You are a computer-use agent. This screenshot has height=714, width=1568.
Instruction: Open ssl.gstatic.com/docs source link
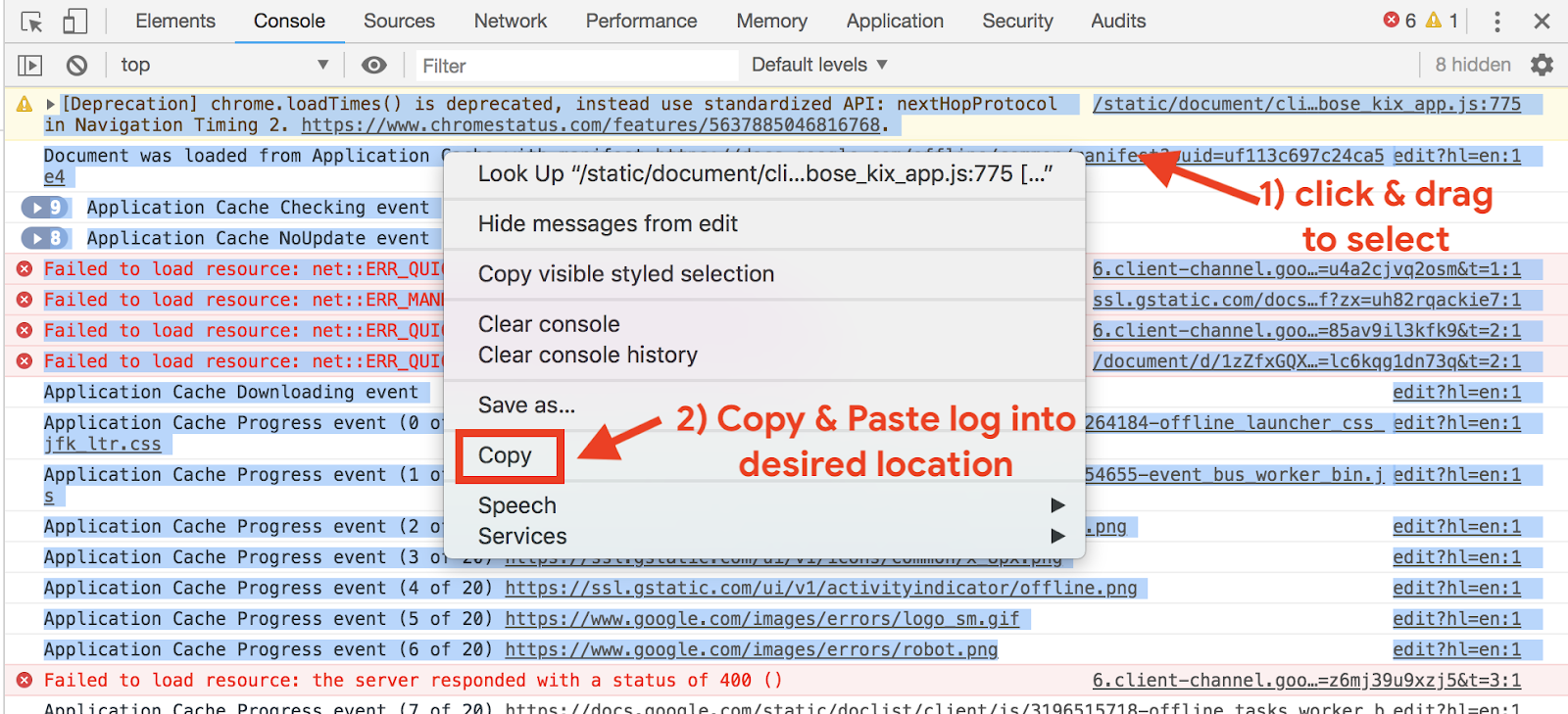pyautogui.click(x=1307, y=300)
